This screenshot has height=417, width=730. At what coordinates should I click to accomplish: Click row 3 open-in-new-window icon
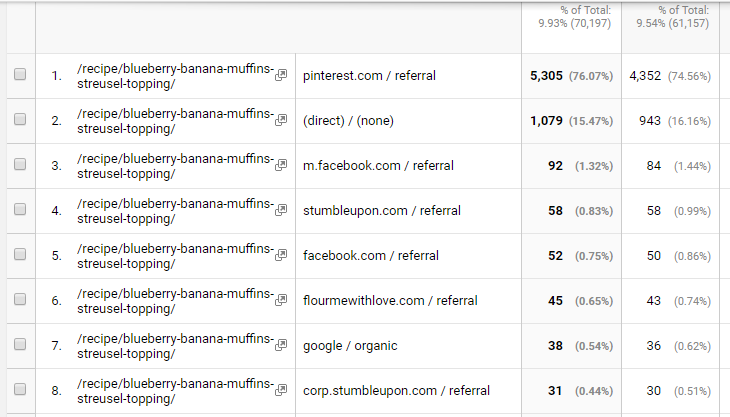(x=282, y=165)
